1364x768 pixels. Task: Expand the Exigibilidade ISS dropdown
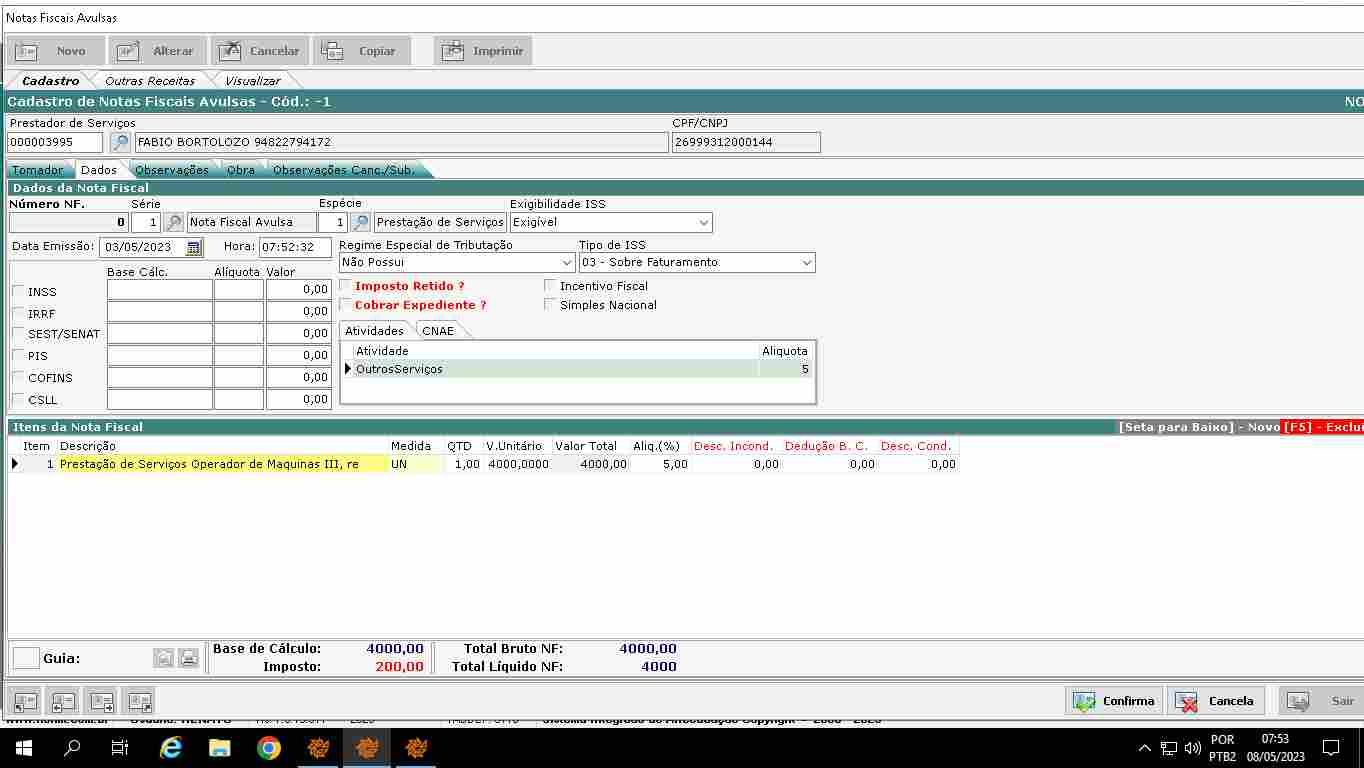coord(704,222)
